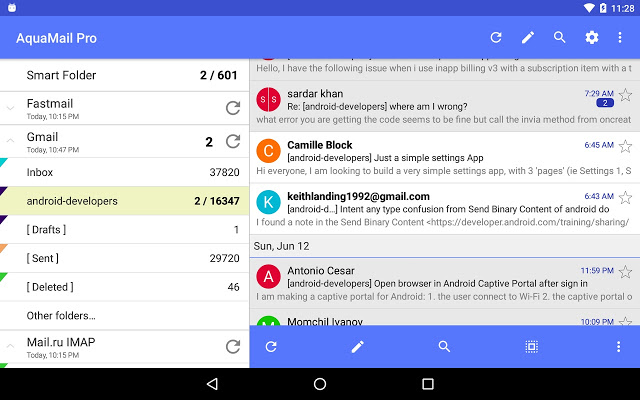Tap the refresh icon in top toolbar

point(495,38)
